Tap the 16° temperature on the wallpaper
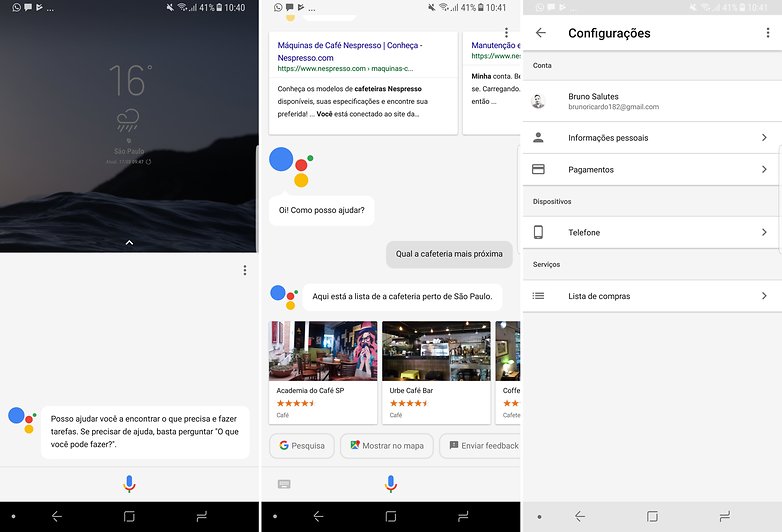Image resolution: width=782 pixels, height=532 pixels. click(130, 80)
